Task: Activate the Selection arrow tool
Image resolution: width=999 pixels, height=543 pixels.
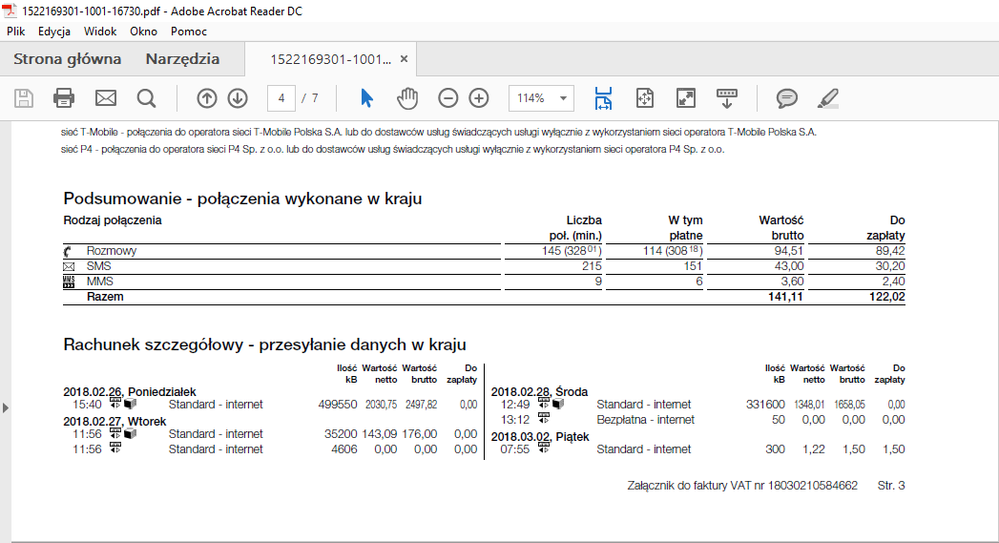Action: coord(366,98)
